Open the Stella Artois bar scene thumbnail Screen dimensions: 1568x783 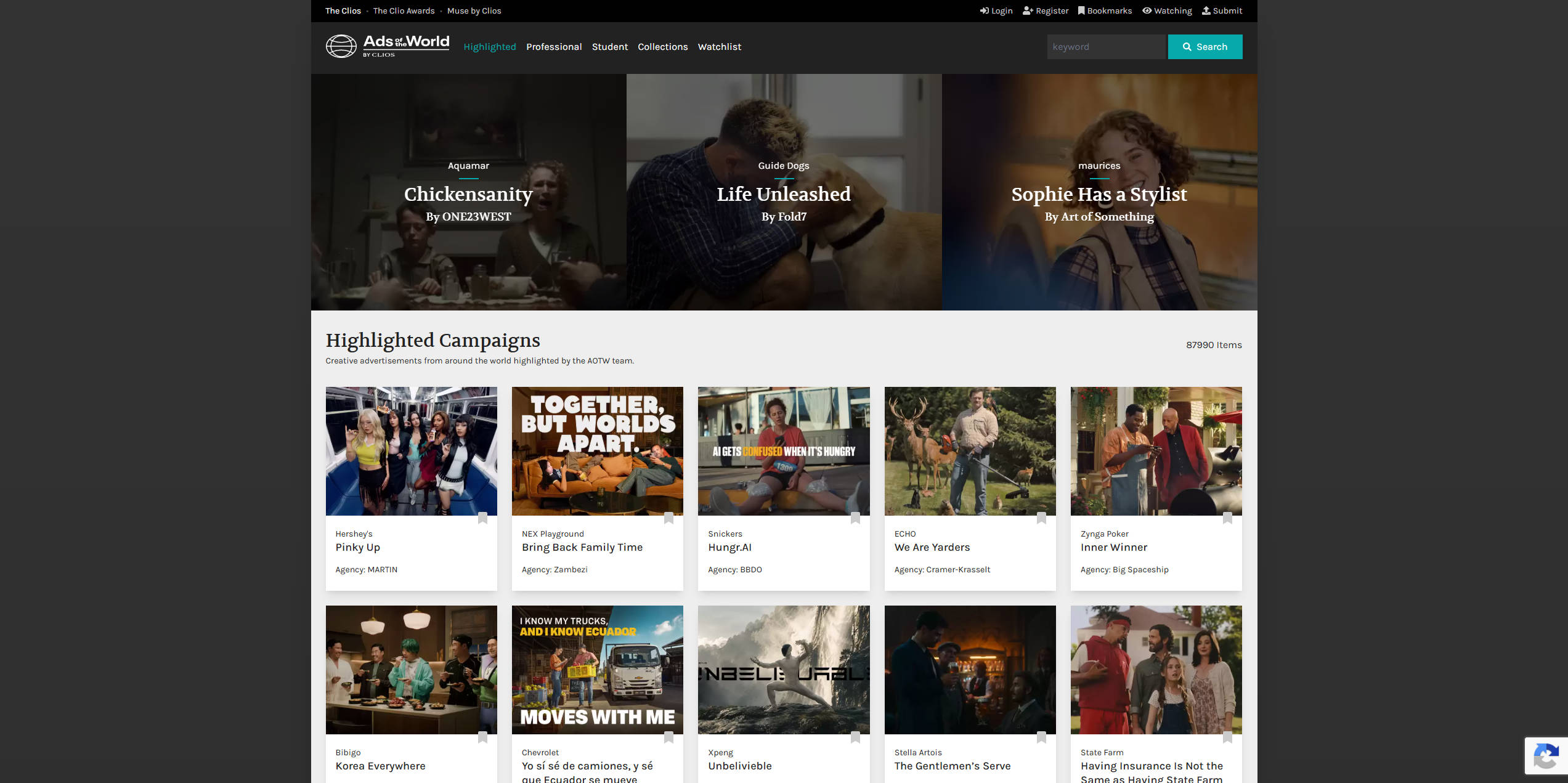(x=970, y=670)
